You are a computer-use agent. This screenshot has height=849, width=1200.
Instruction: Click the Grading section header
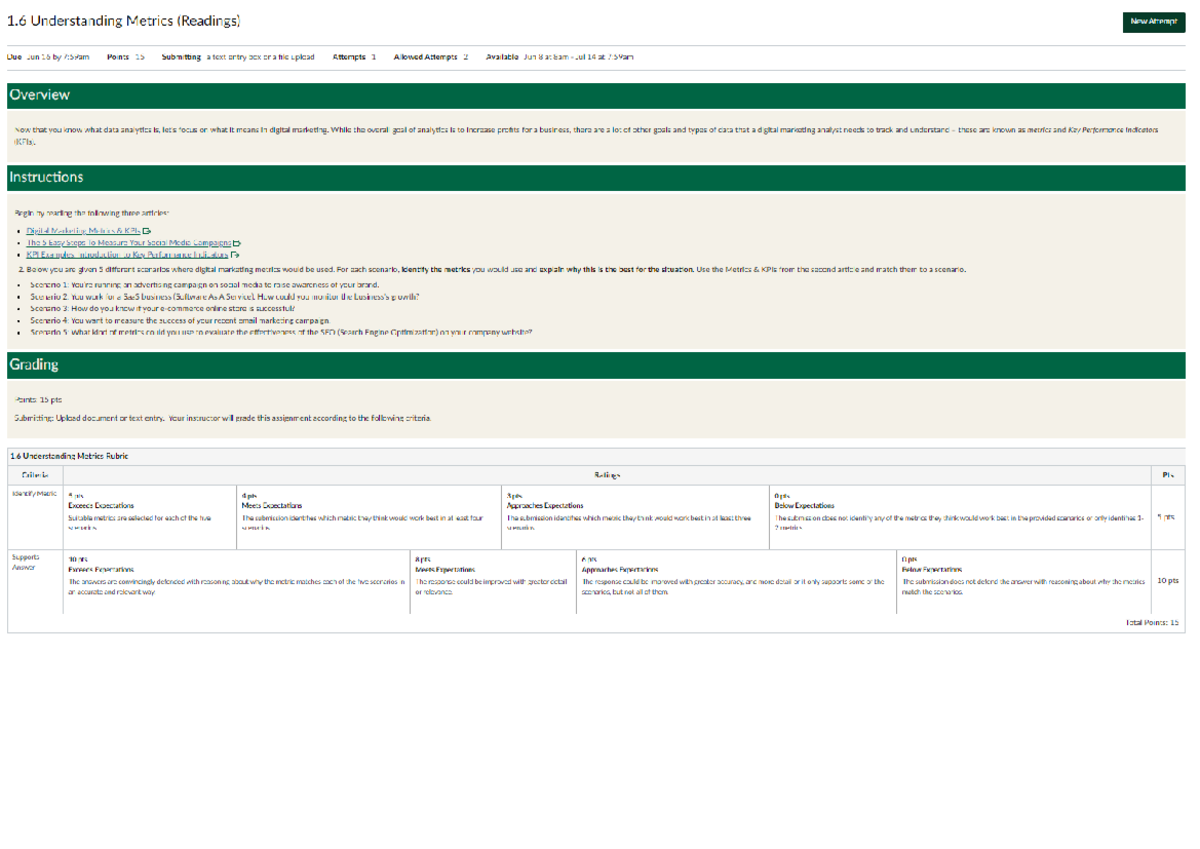(34, 365)
